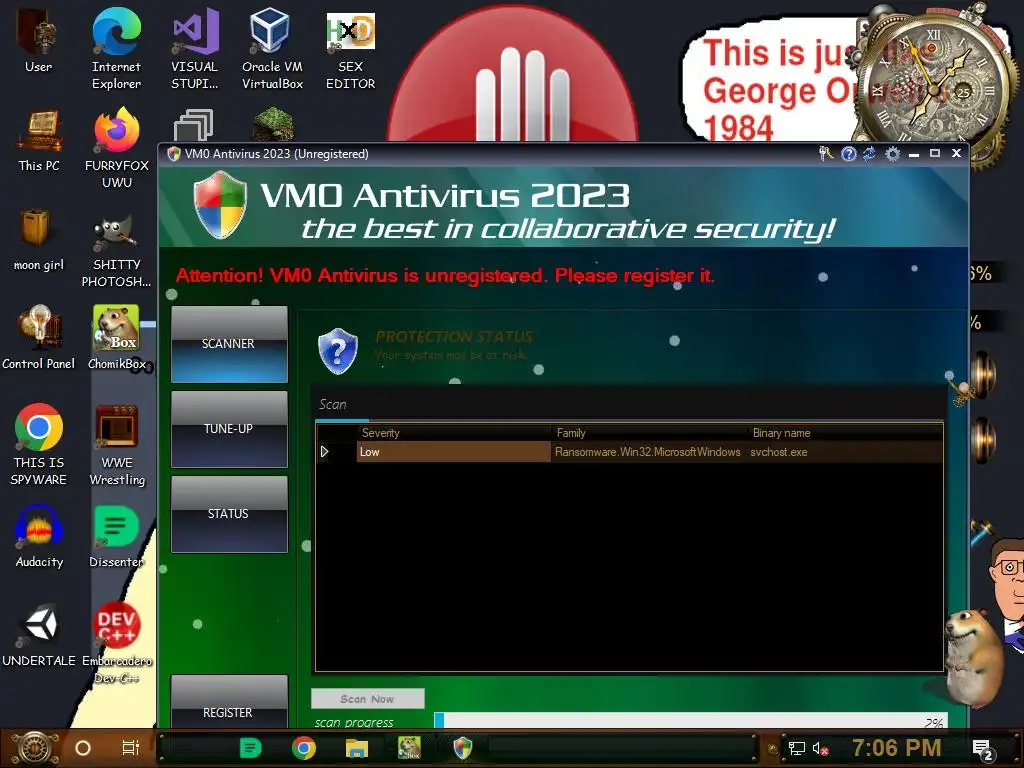Open the notification center with 2 alerts

point(983,750)
